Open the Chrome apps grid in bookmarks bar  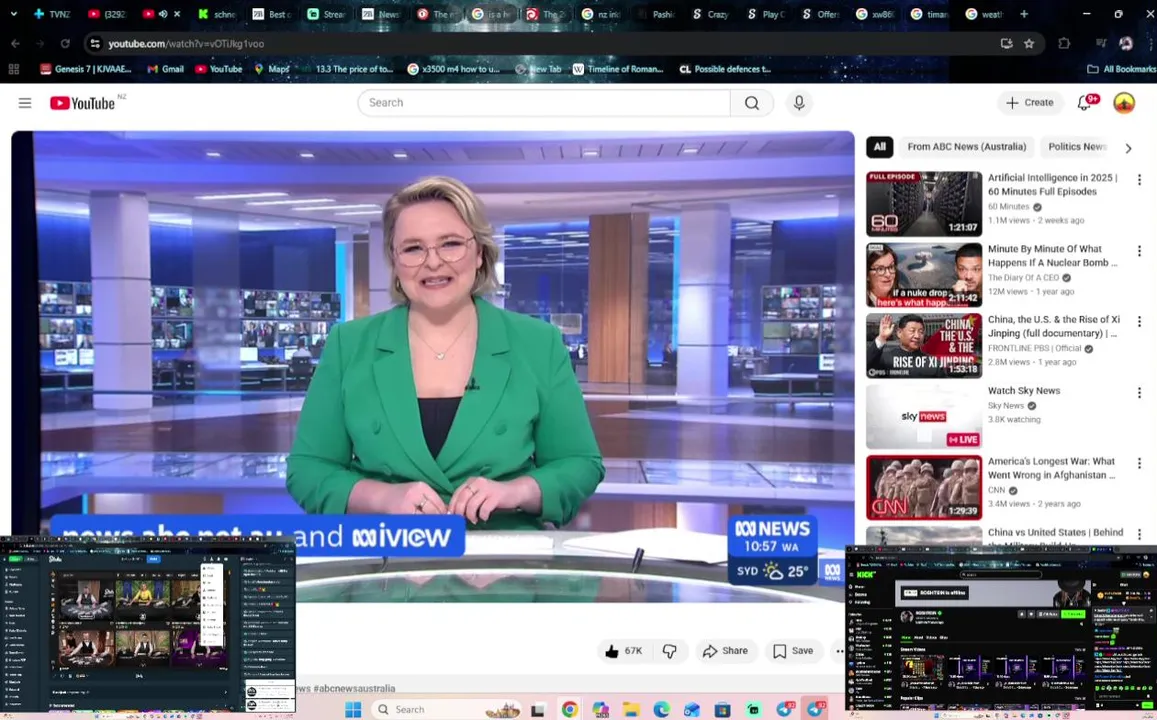(13, 69)
